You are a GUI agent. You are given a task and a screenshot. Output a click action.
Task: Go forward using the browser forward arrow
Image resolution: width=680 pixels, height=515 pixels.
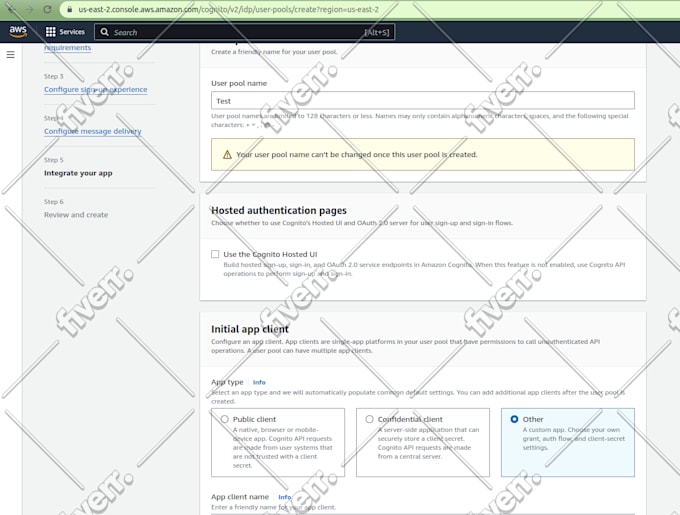pyautogui.click(x=29, y=9)
